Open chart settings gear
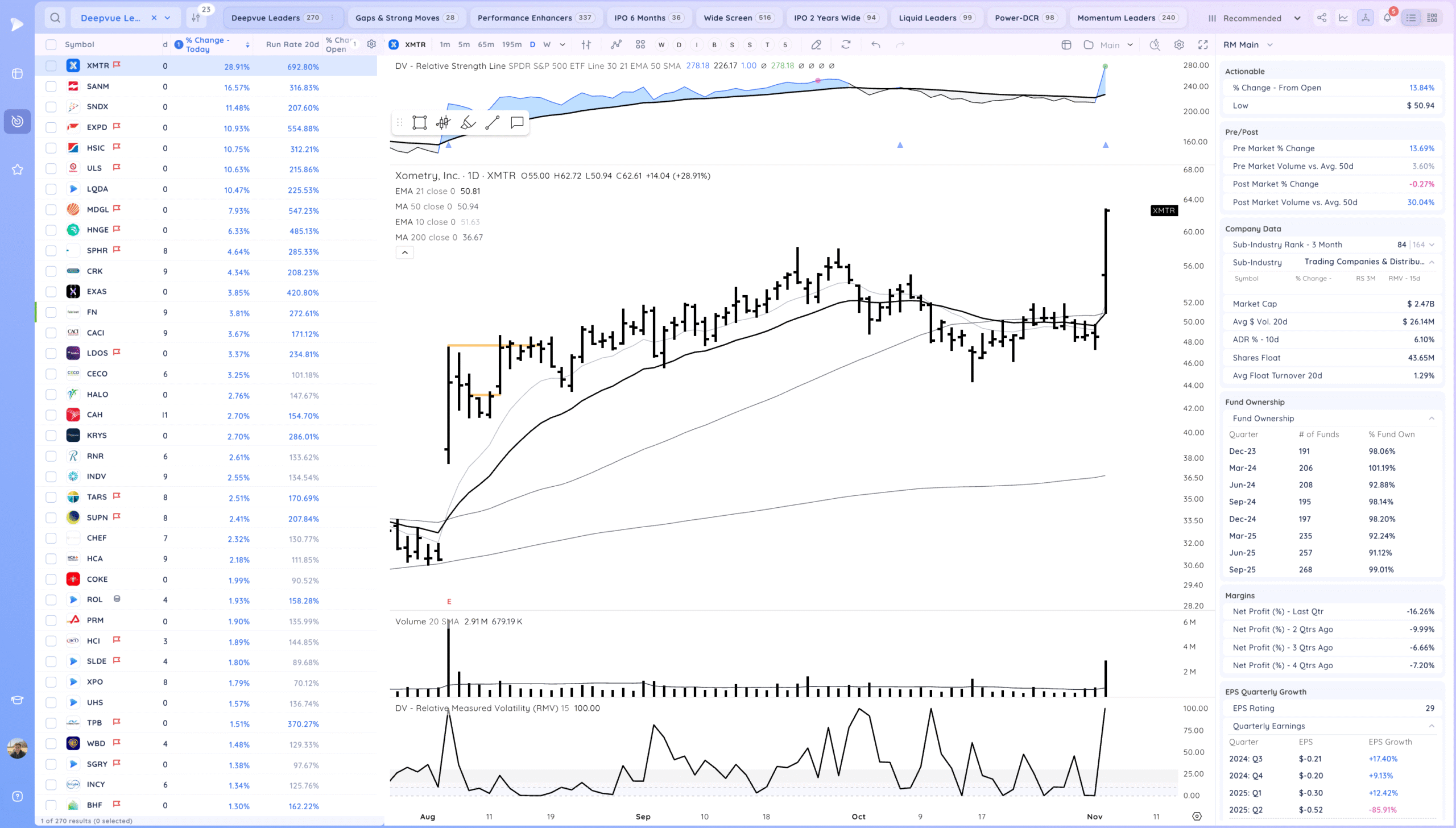Image resolution: width=1456 pixels, height=828 pixels. coord(1179,44)
